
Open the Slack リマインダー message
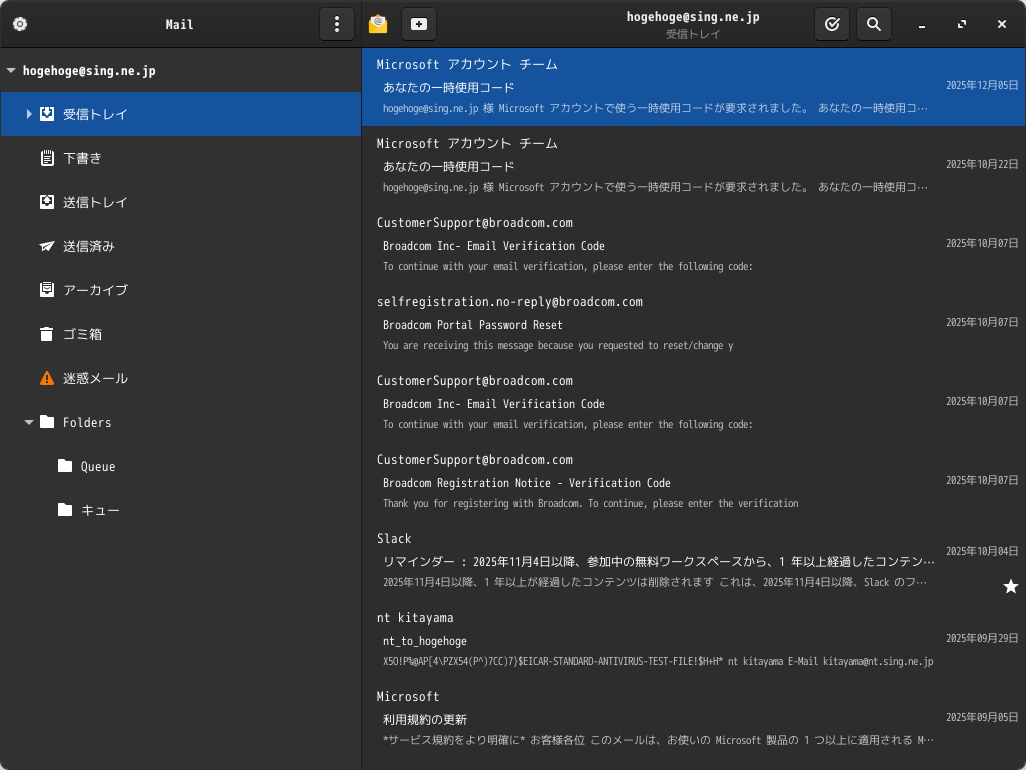[694, 561]
